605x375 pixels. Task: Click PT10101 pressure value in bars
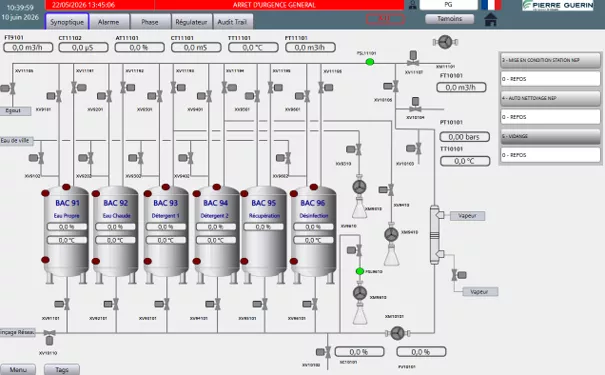pos(465,137)
